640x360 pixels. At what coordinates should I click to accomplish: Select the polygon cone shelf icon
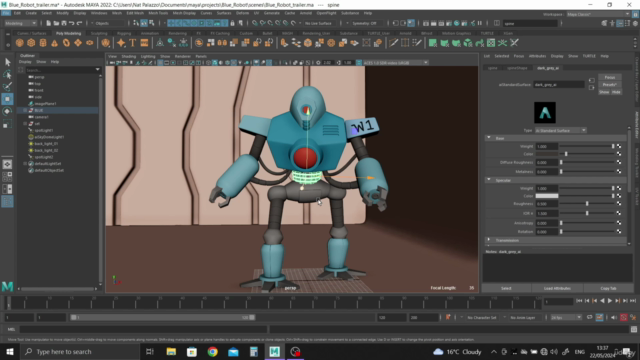pyautogui.click(x=54, y=43)
